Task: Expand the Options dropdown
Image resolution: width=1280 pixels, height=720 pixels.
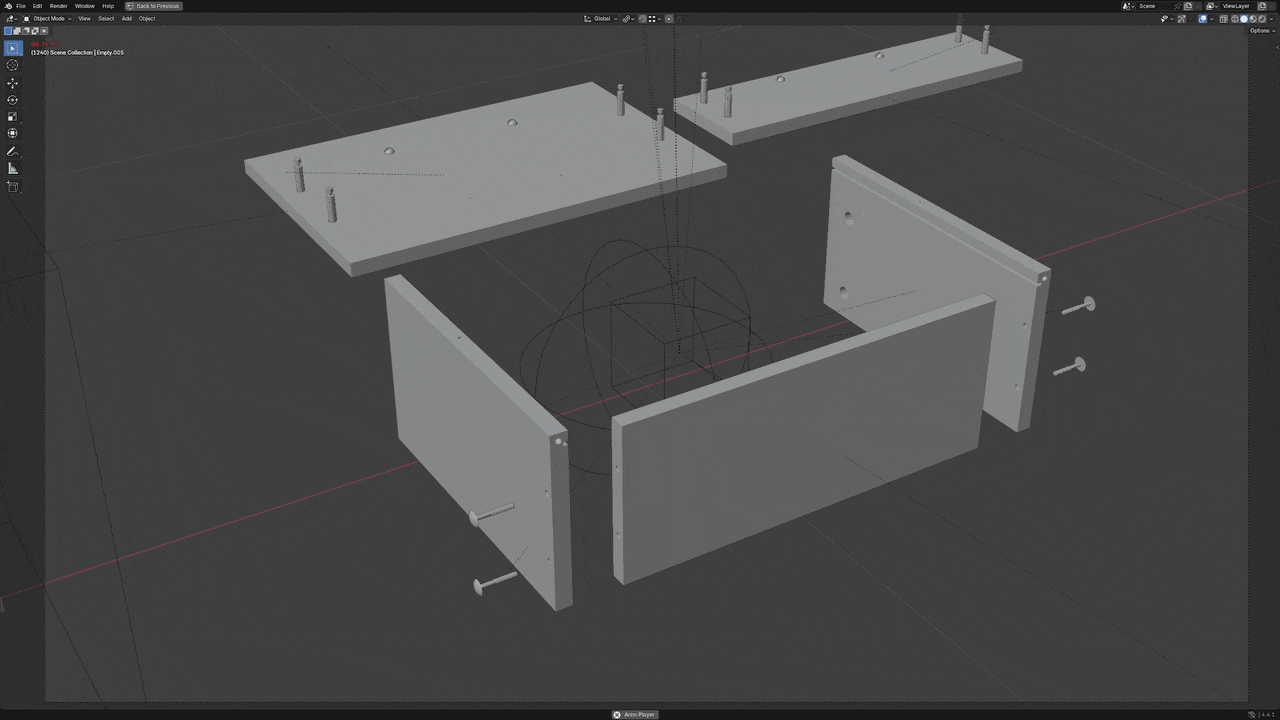Action: coord(1261,31)
